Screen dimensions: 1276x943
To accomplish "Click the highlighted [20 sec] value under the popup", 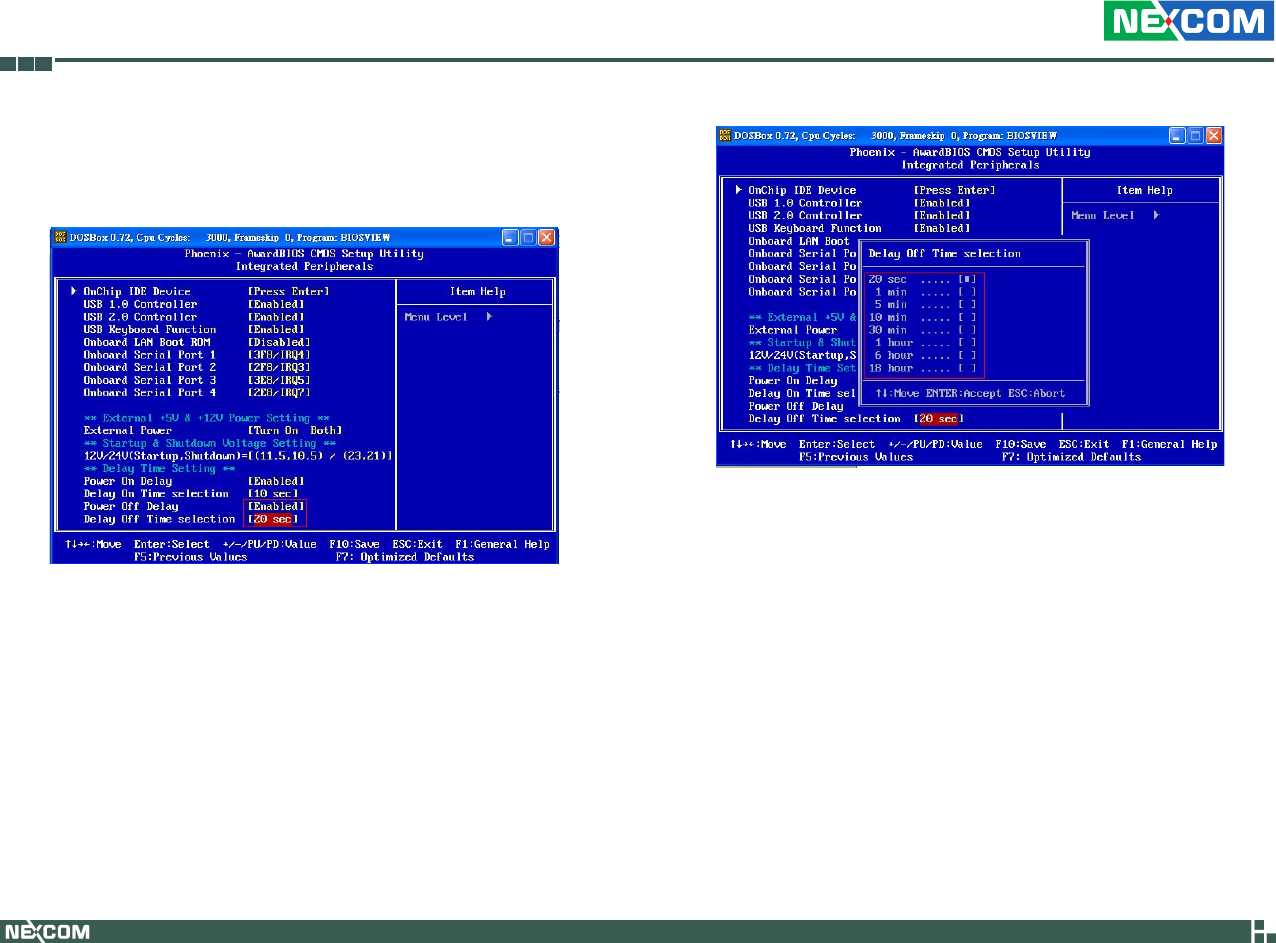I will tap(938, 418).
